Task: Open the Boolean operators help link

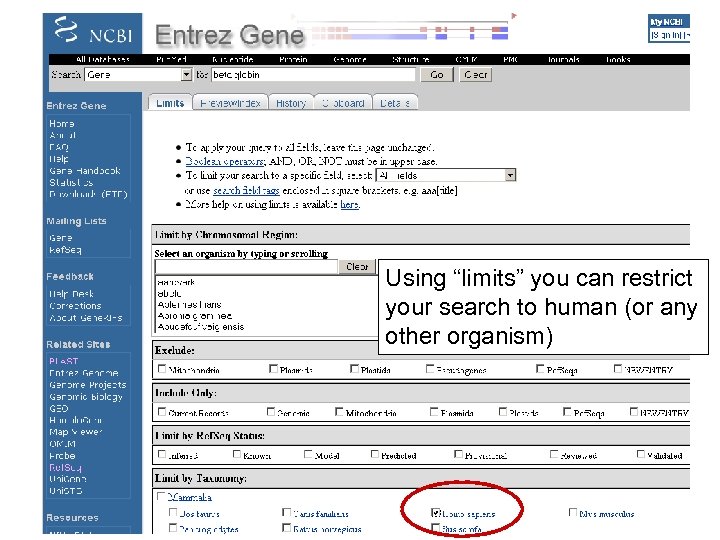Action: (225, 161)
